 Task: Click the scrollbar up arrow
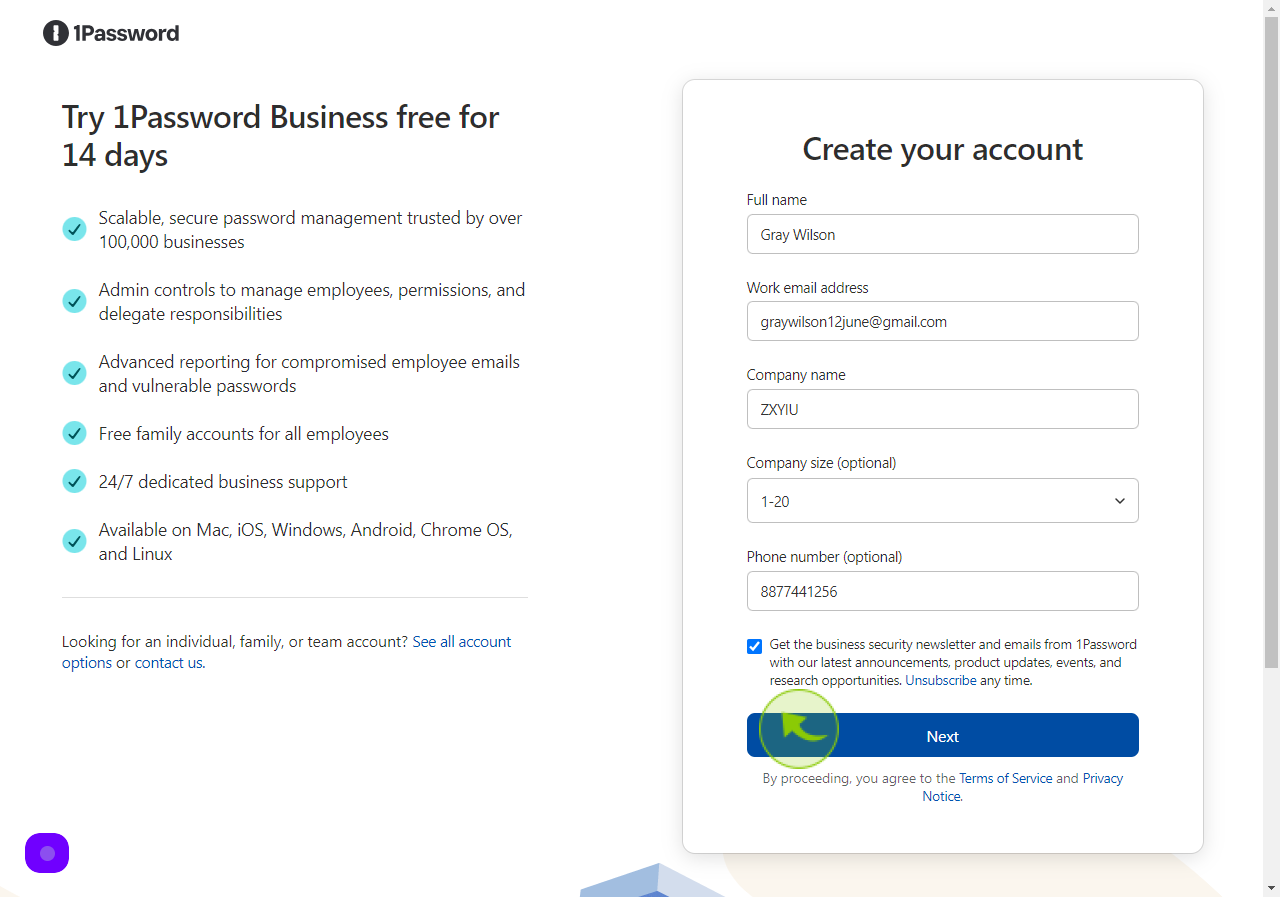click(1271, 8)
